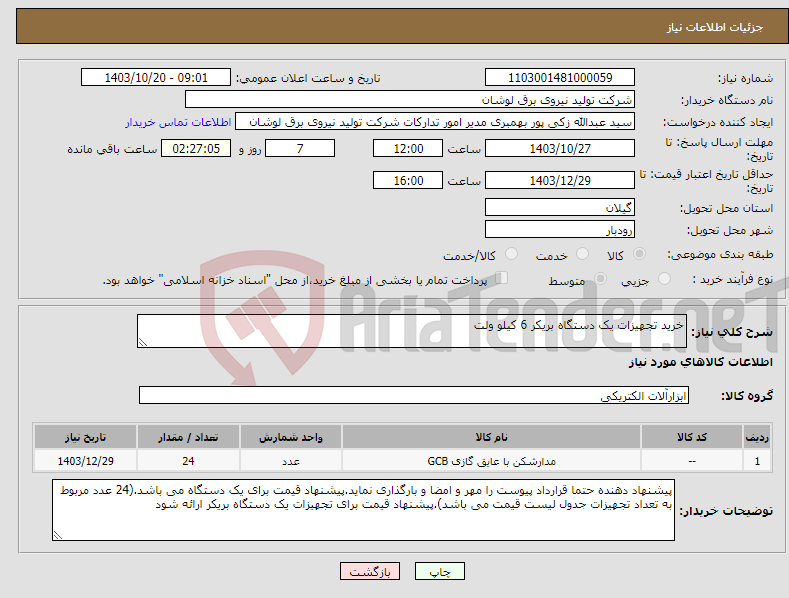The width and height of the screenshot is (789, 598).
Task: Click unit cell عدد
Action: coord(291,461)
